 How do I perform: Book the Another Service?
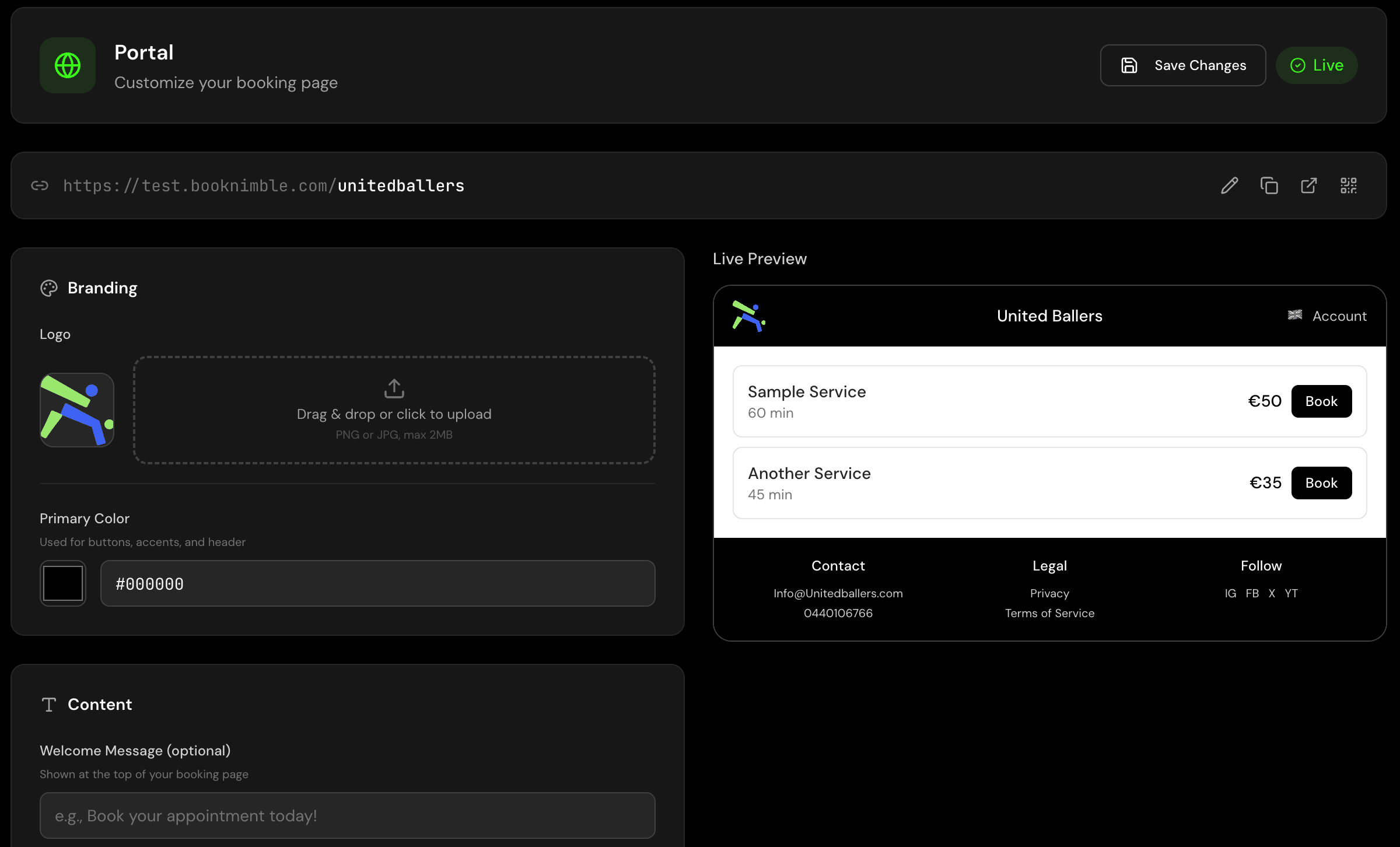1321,482
